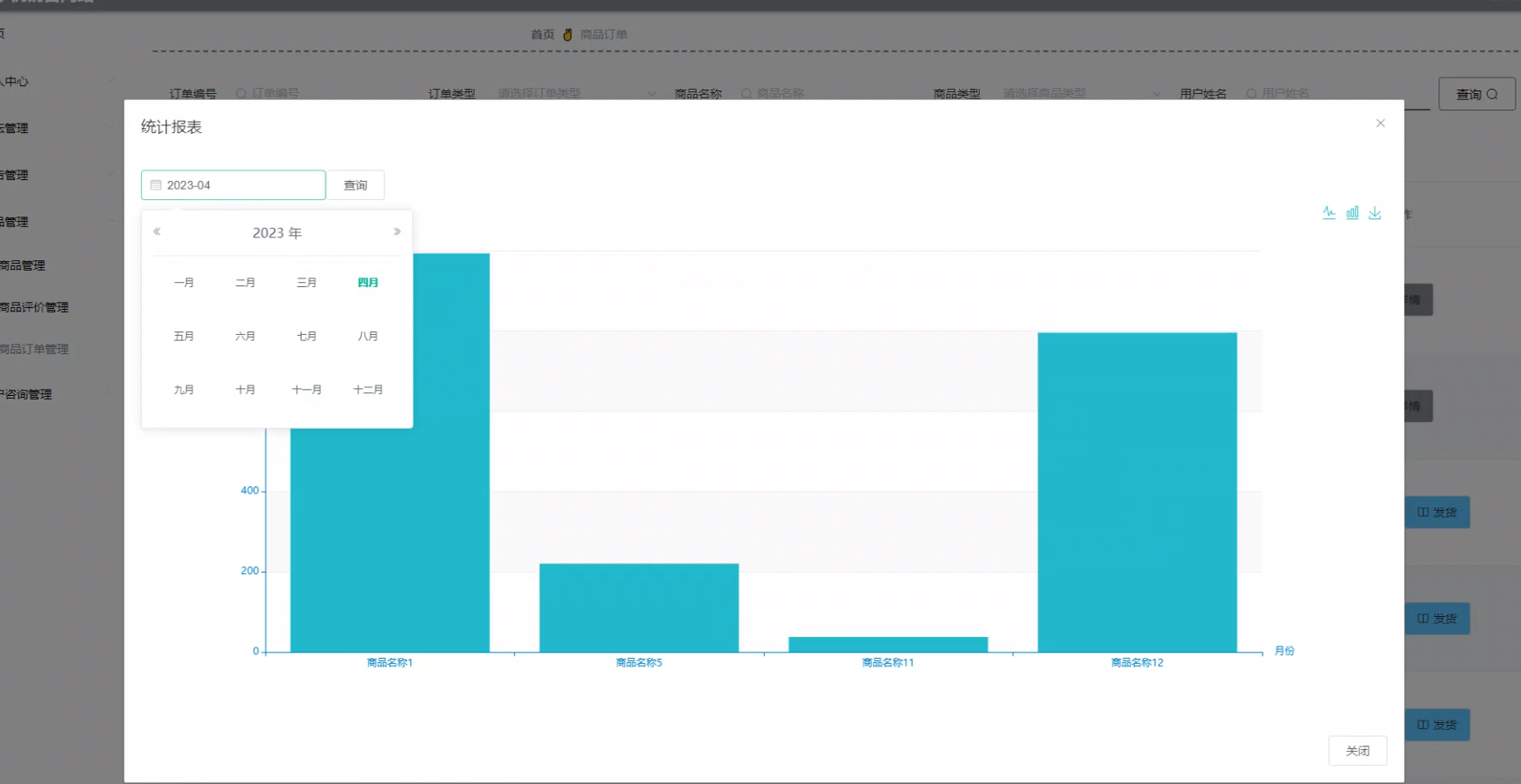Viewport: 1521px width, 784px height.
Task: Select 十月 in the month picker
Action: point(245,390)
